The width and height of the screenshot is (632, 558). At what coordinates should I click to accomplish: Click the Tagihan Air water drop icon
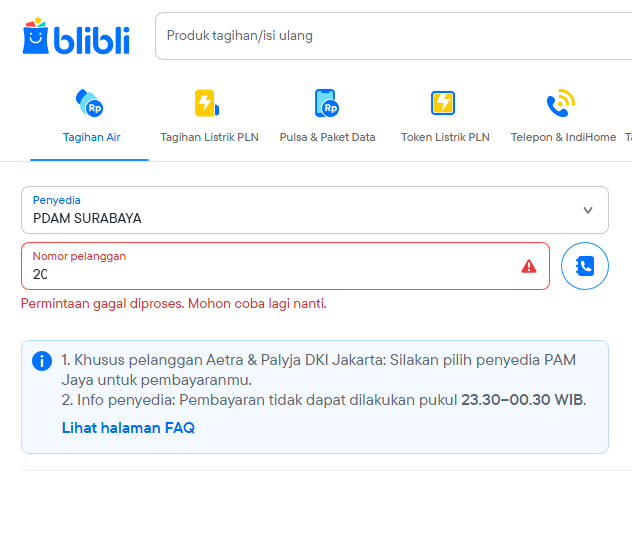tap(89, 103)
